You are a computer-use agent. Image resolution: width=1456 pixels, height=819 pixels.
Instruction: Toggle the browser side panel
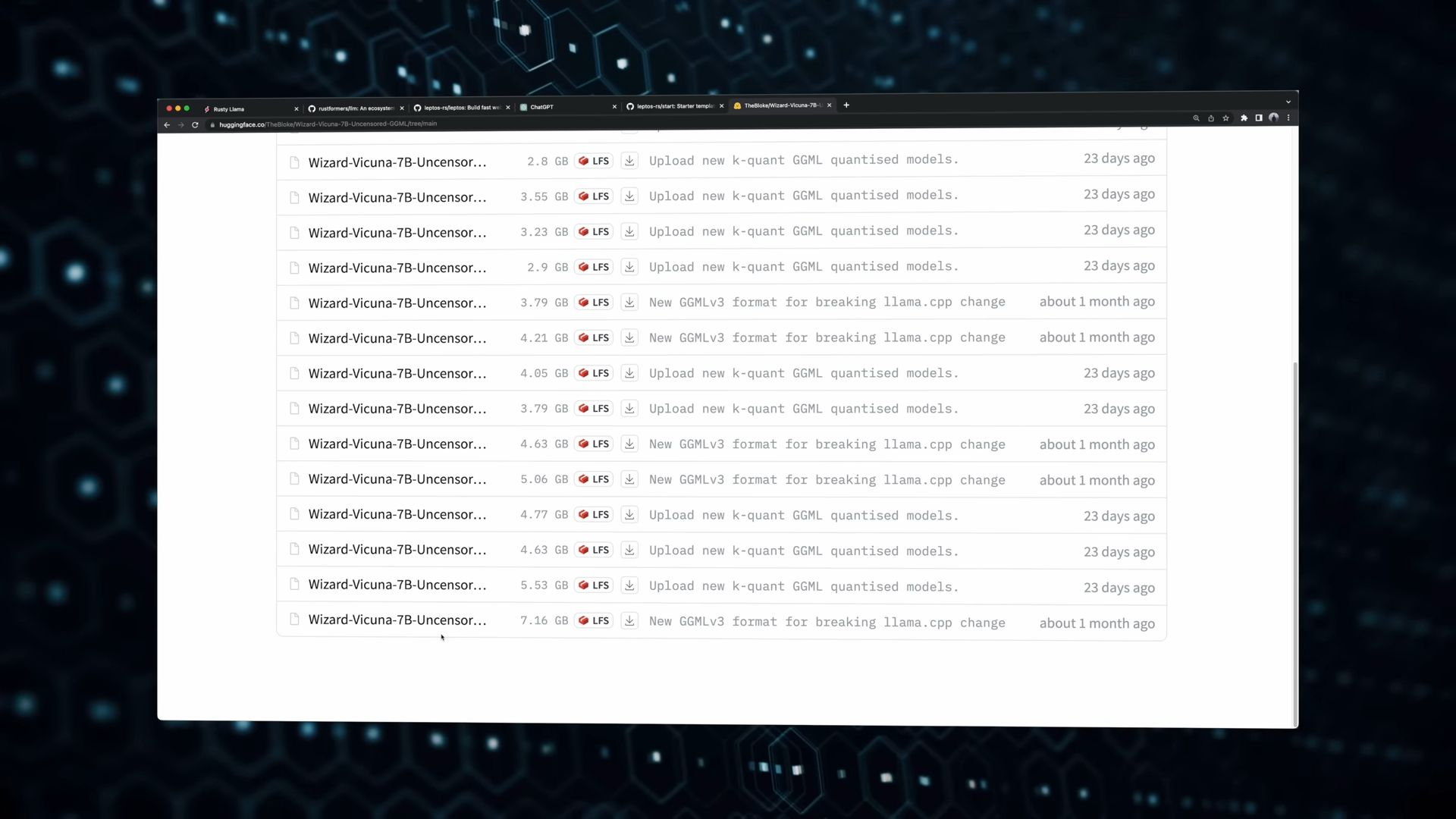(1259, 118)
